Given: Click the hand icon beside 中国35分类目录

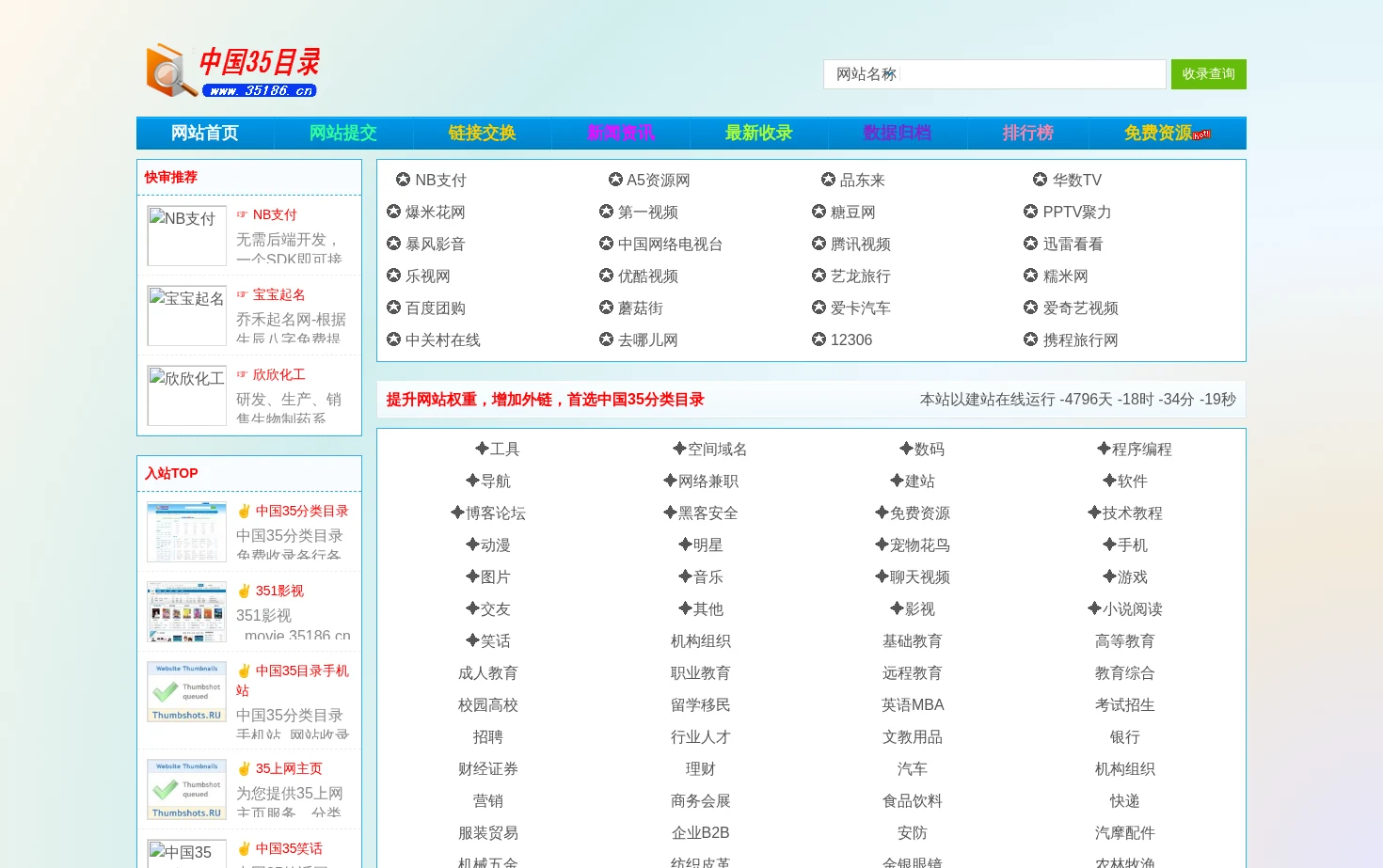Looking at the screenshot, I should pos(244,511).
